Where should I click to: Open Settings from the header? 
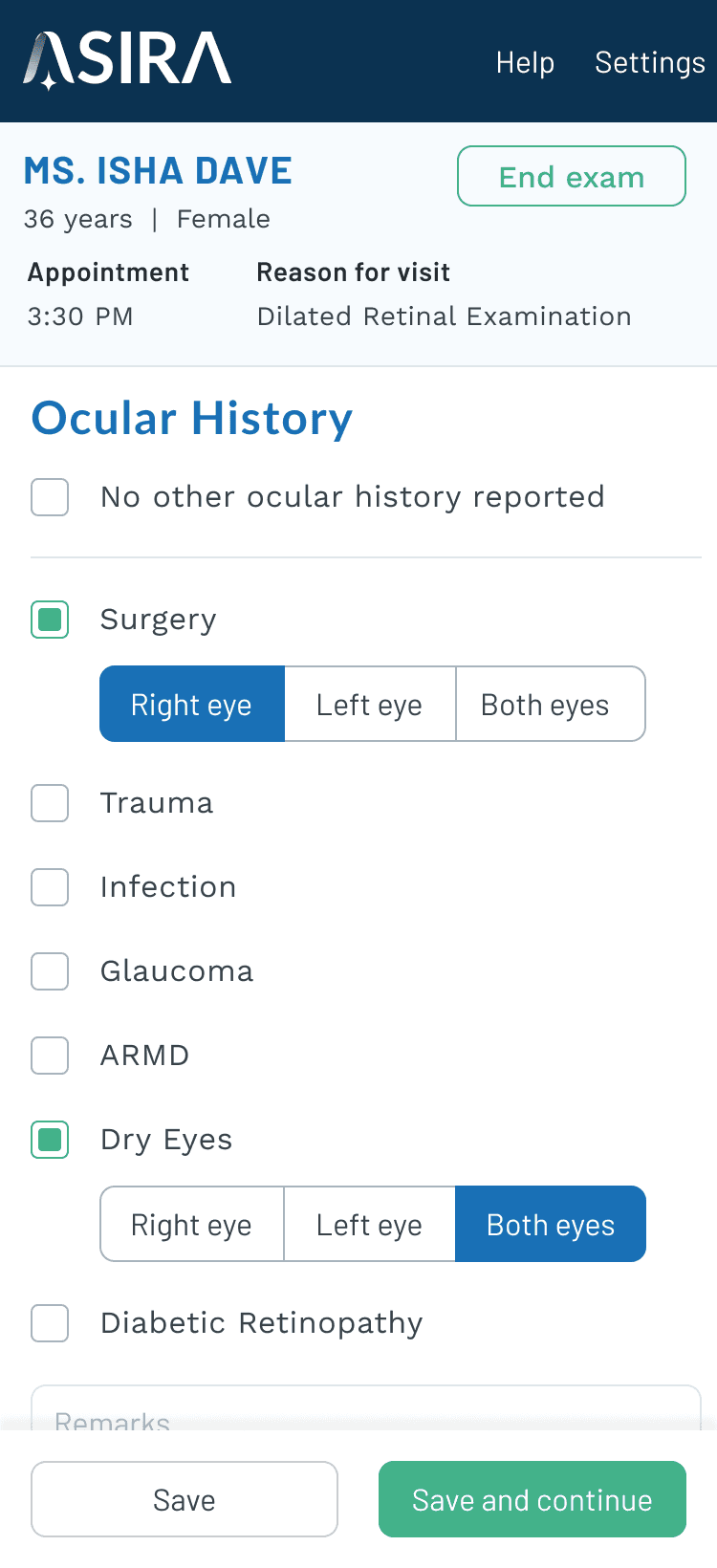(x=650, y=63)
